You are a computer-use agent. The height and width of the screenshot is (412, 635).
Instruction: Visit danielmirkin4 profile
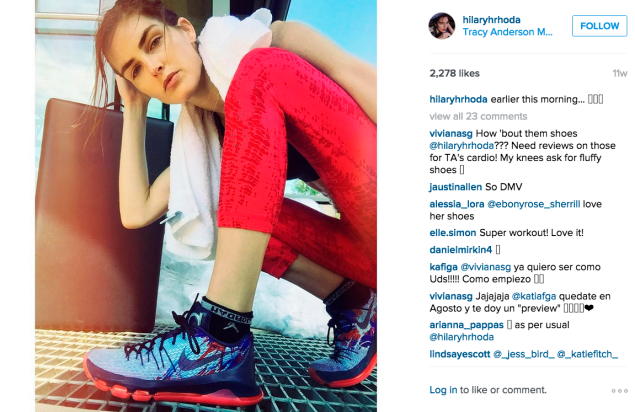pyautogui.click(x=460, y=250)
